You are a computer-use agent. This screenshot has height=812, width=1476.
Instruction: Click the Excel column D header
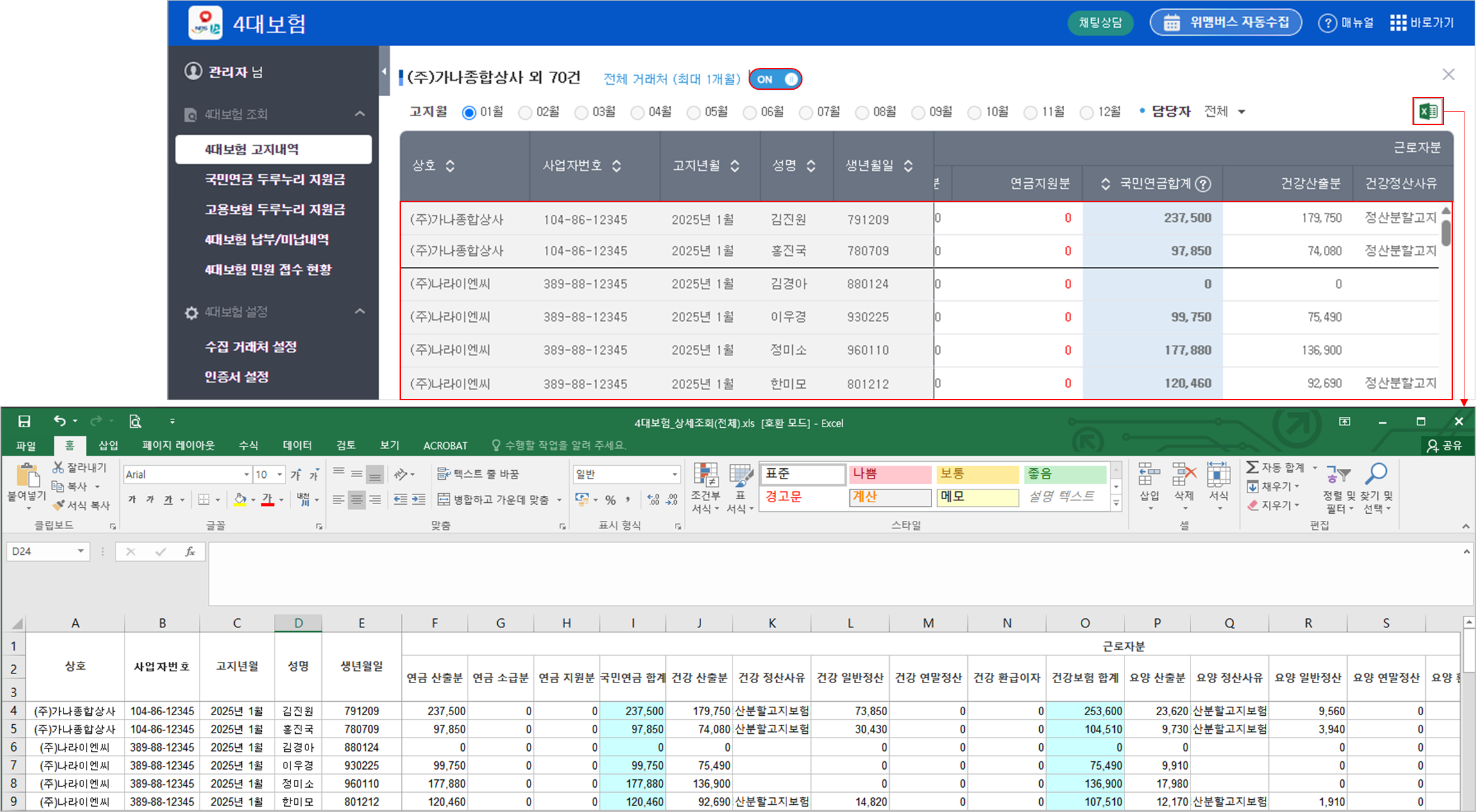tap(298, 623)
